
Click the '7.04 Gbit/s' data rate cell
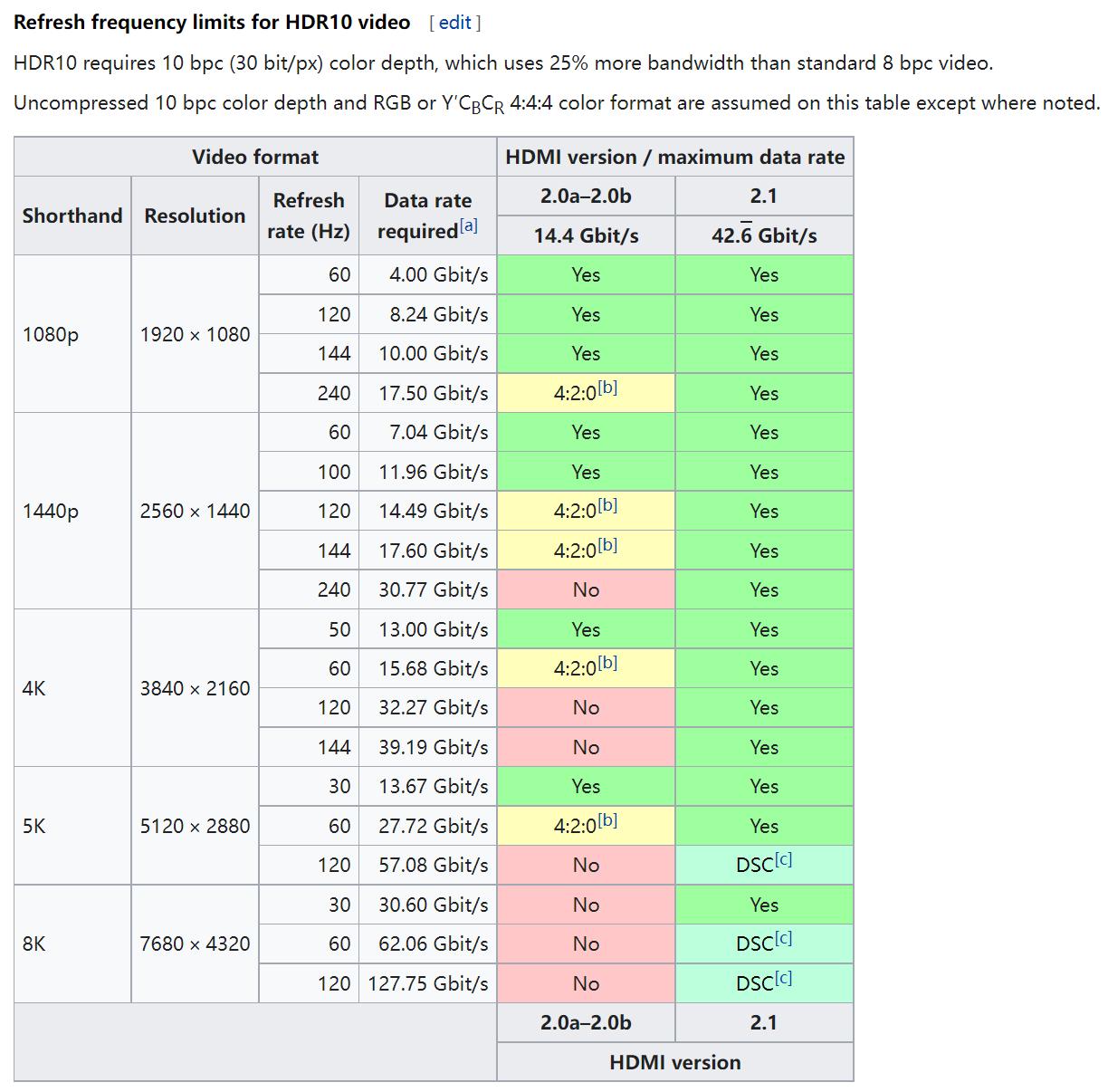[427, 432]
